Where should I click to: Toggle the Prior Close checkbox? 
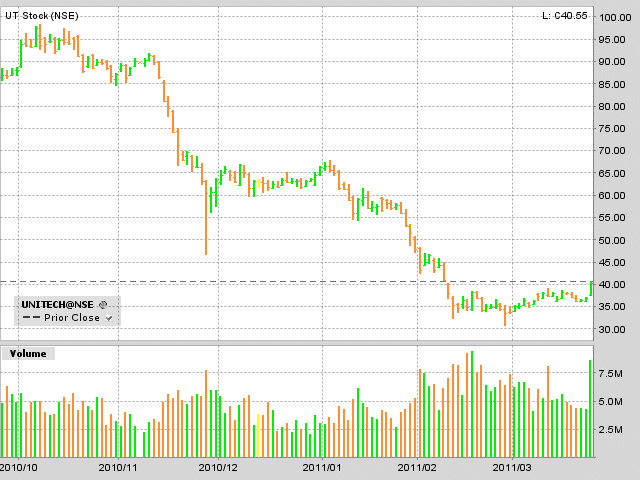tap(109, 318)
